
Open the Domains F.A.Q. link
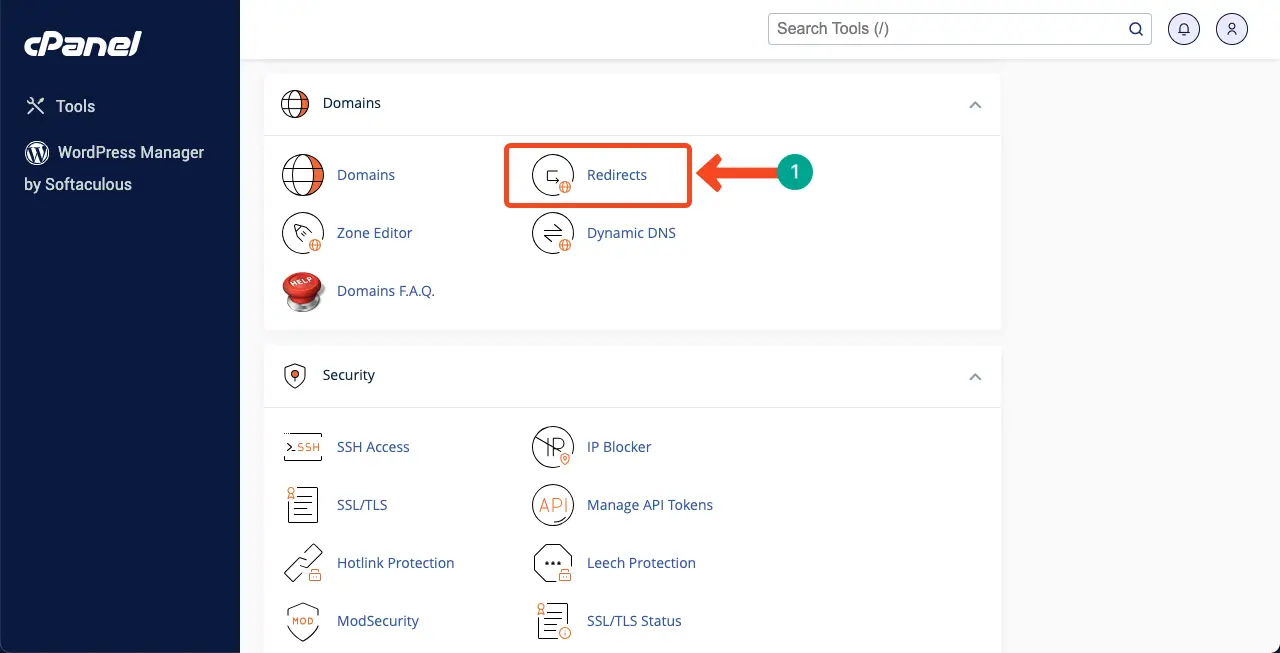(x=386, y=291)
